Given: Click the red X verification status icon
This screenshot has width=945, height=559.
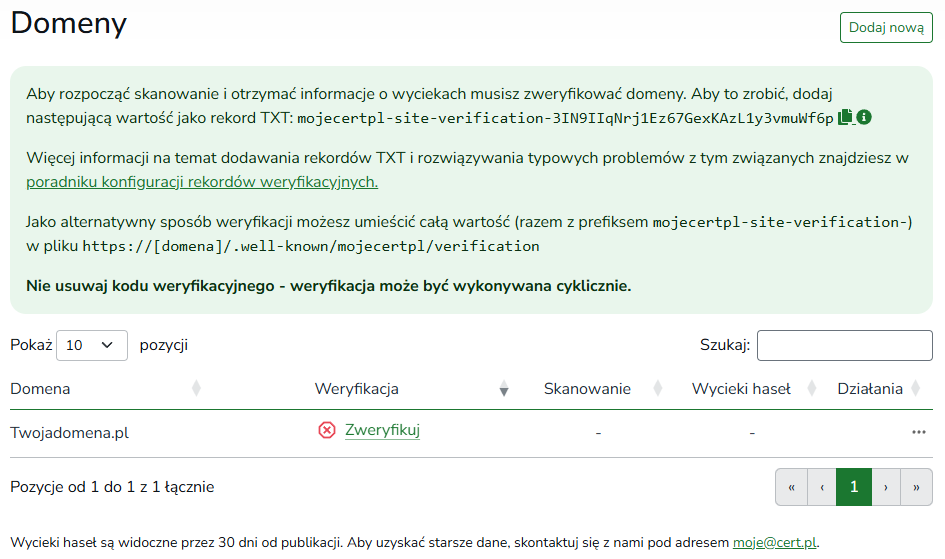Looking at the screenshot, I should [x=326, y=430].
